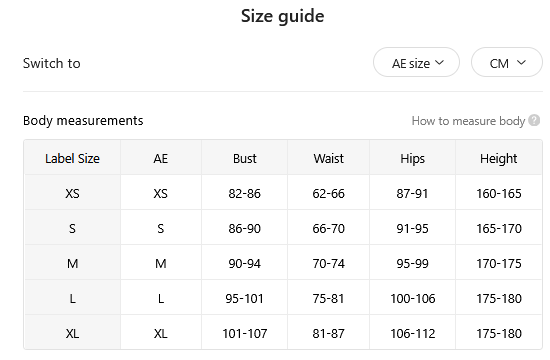Select height value 170-175 cell
The image size is (550, 360).
click(x=498, y=263)
